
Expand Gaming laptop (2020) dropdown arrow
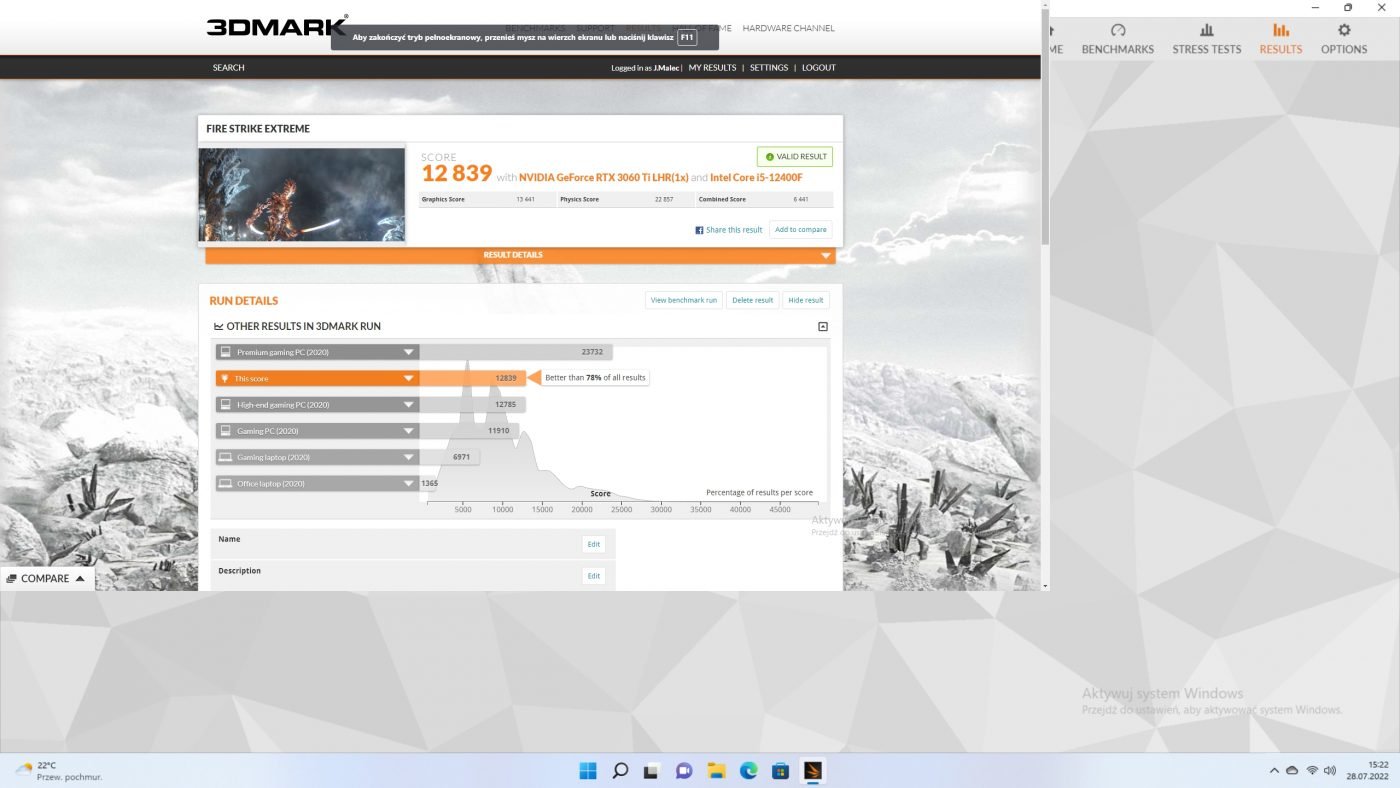pyautogui.click(x=409, y=457)
